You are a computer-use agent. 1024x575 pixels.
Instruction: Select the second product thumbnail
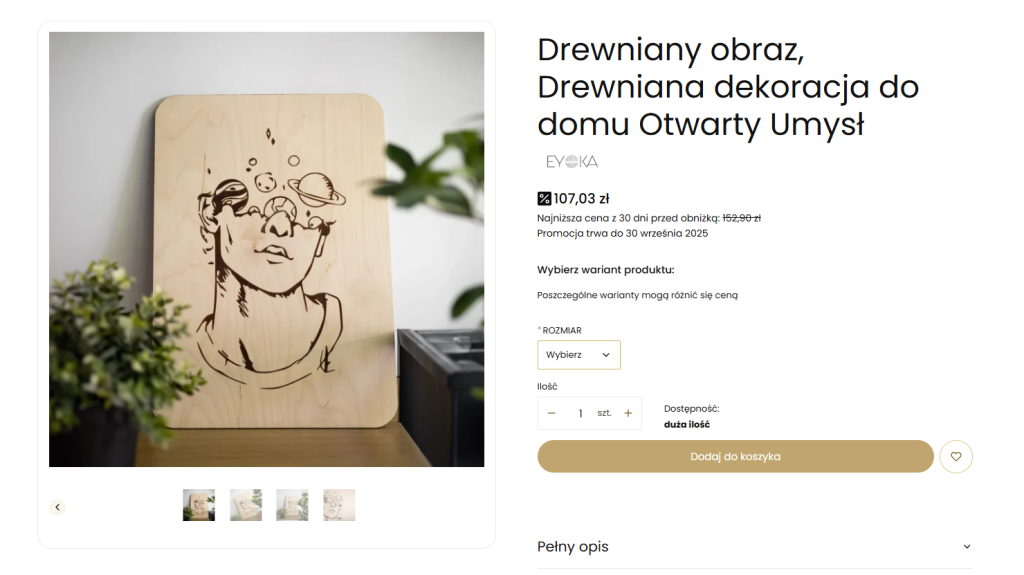click(246, 505)
